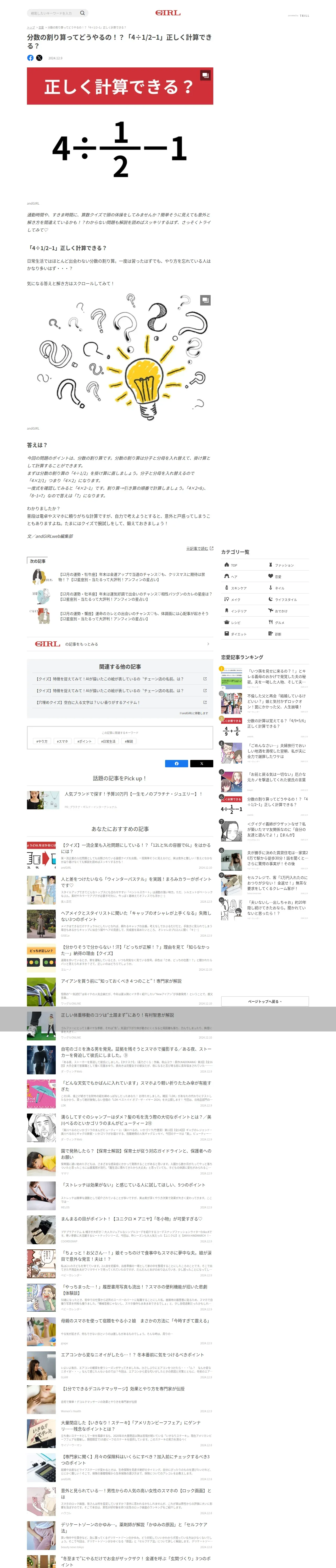Open プラチナ・ジュエリー pick up article
336x1568 pixels.
pyautogui.click(x=120, y=800)
